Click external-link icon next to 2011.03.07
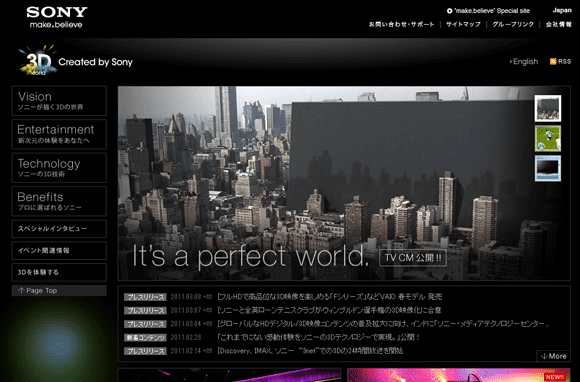Screen dimensions: 580x382 (208, 310)
